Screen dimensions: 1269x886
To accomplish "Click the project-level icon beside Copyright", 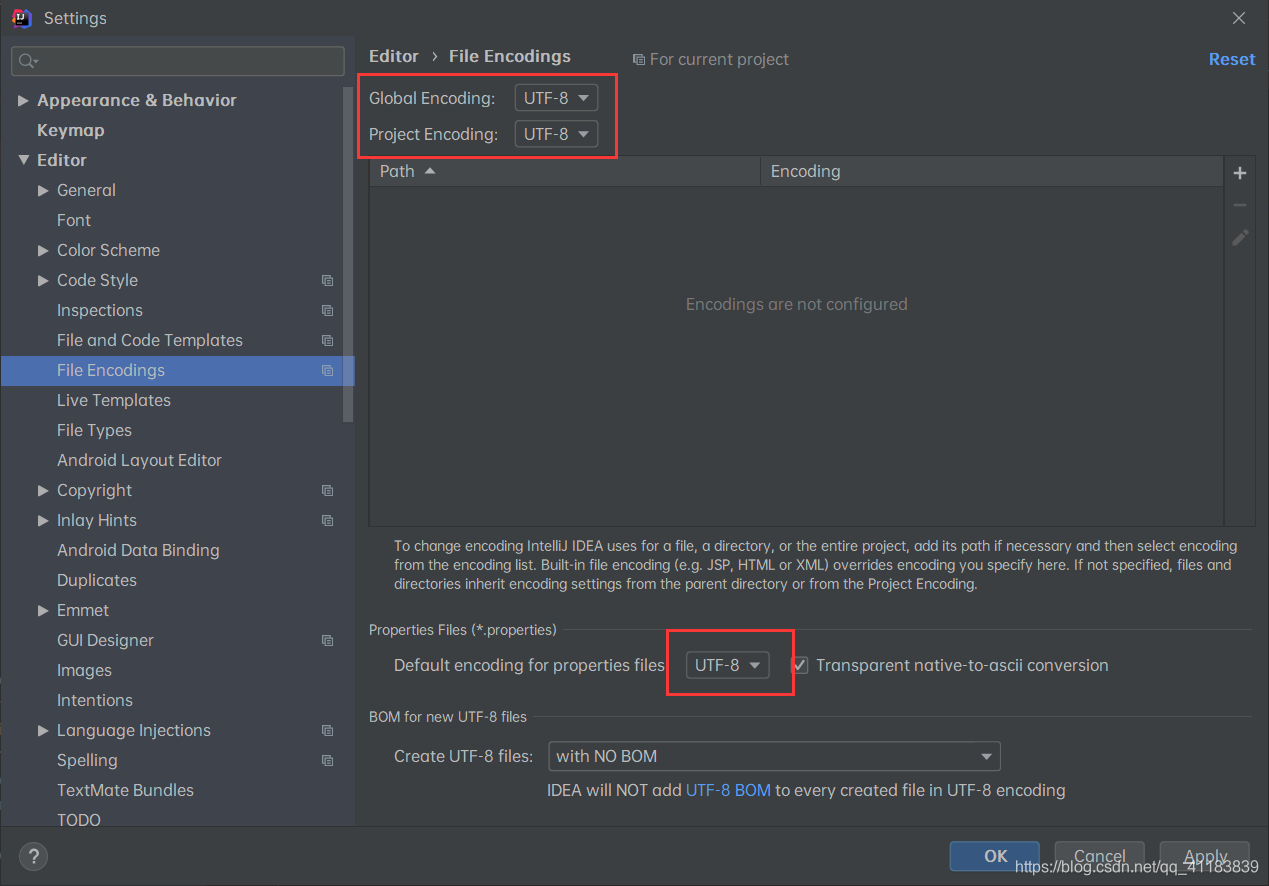I will click(327, 491).
